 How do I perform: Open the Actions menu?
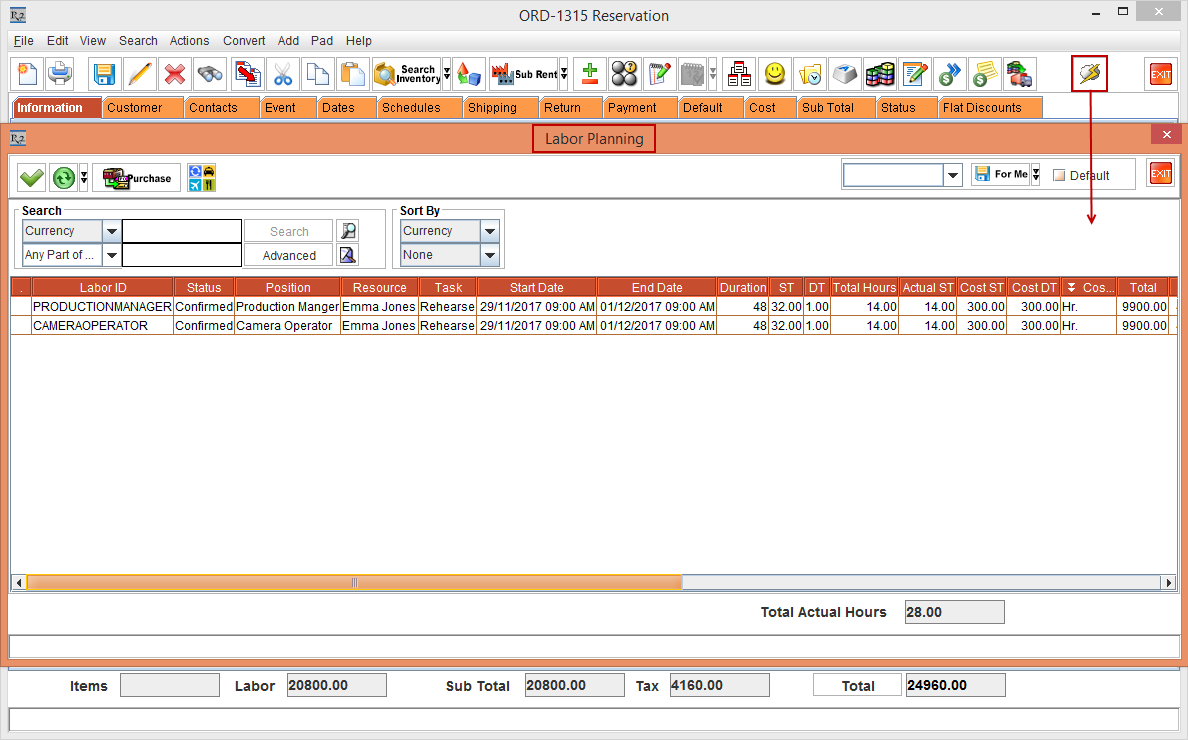point(189,41)
